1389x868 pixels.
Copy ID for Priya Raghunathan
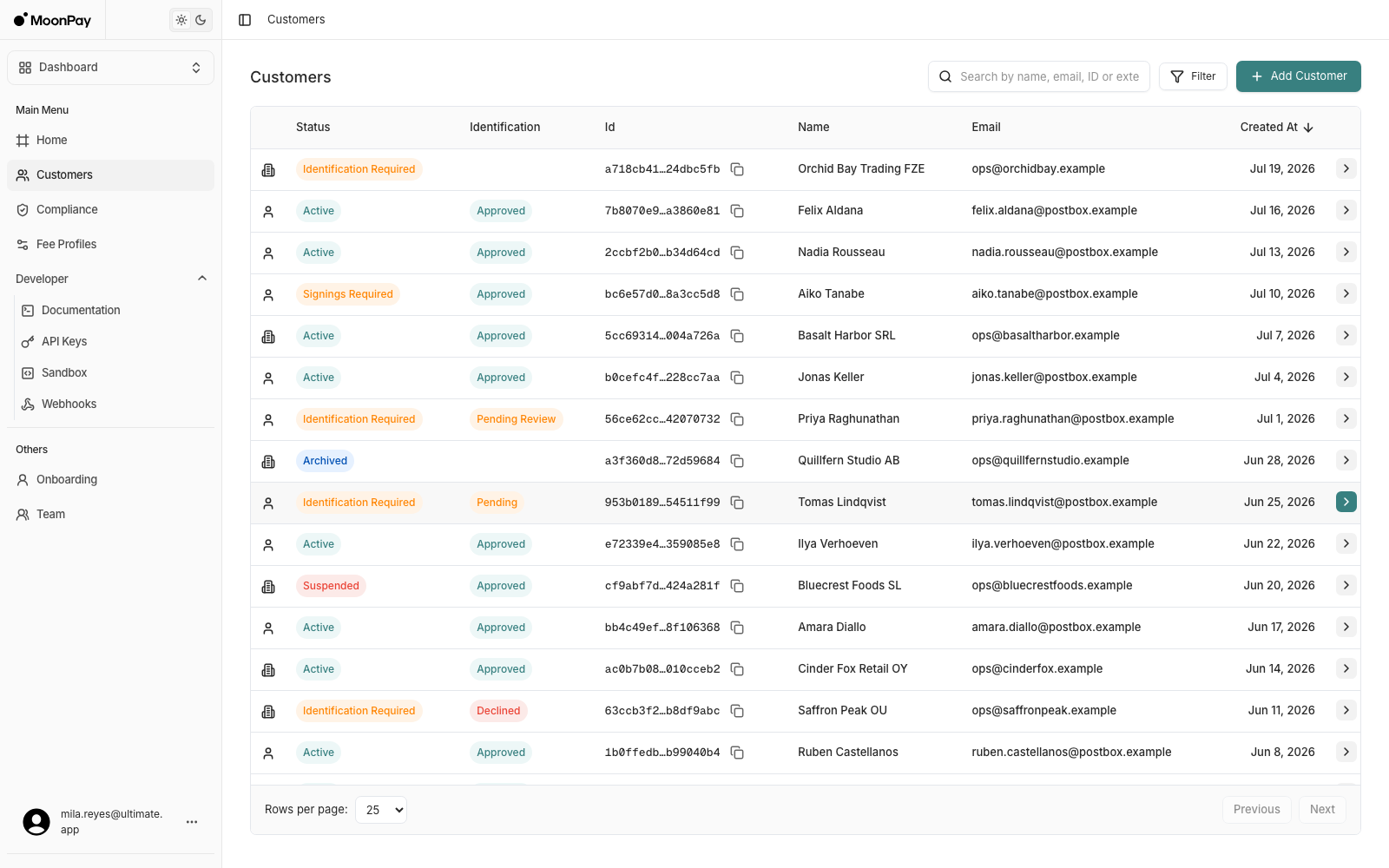pos(737,419)
